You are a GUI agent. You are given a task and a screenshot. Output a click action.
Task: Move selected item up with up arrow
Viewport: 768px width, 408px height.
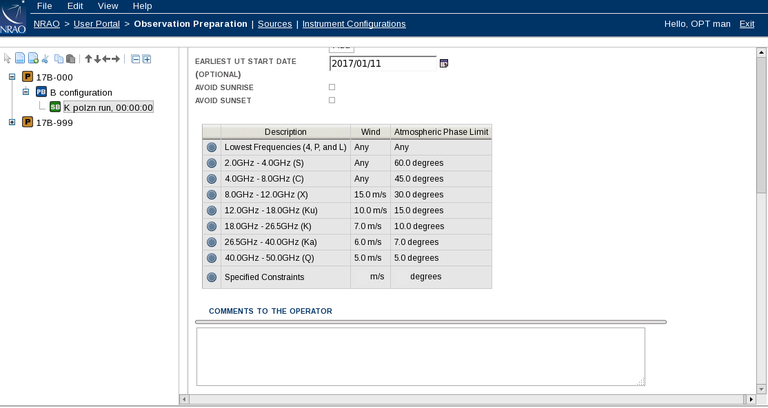88,59
